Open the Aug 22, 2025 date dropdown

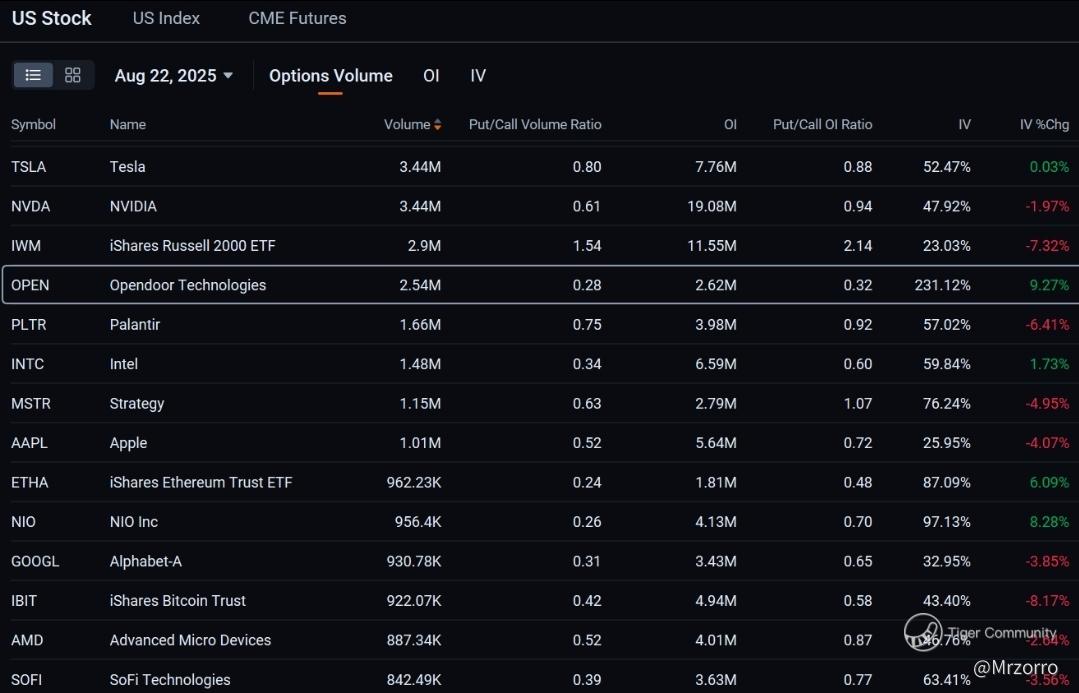pos(173,76)
